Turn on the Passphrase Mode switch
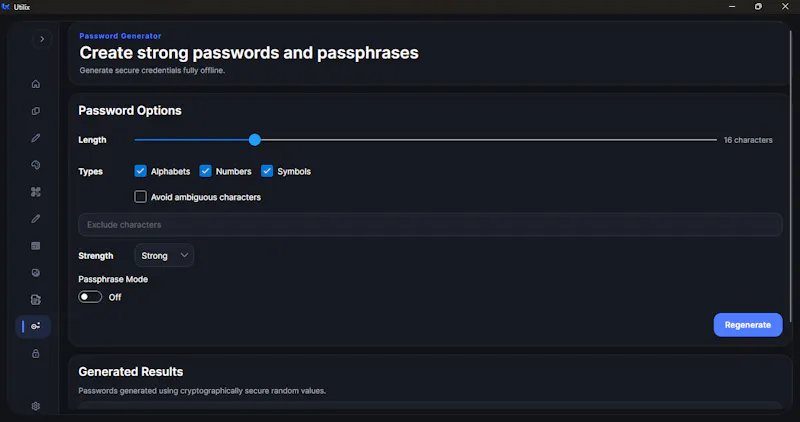800x422 pixels. point(90,297)
